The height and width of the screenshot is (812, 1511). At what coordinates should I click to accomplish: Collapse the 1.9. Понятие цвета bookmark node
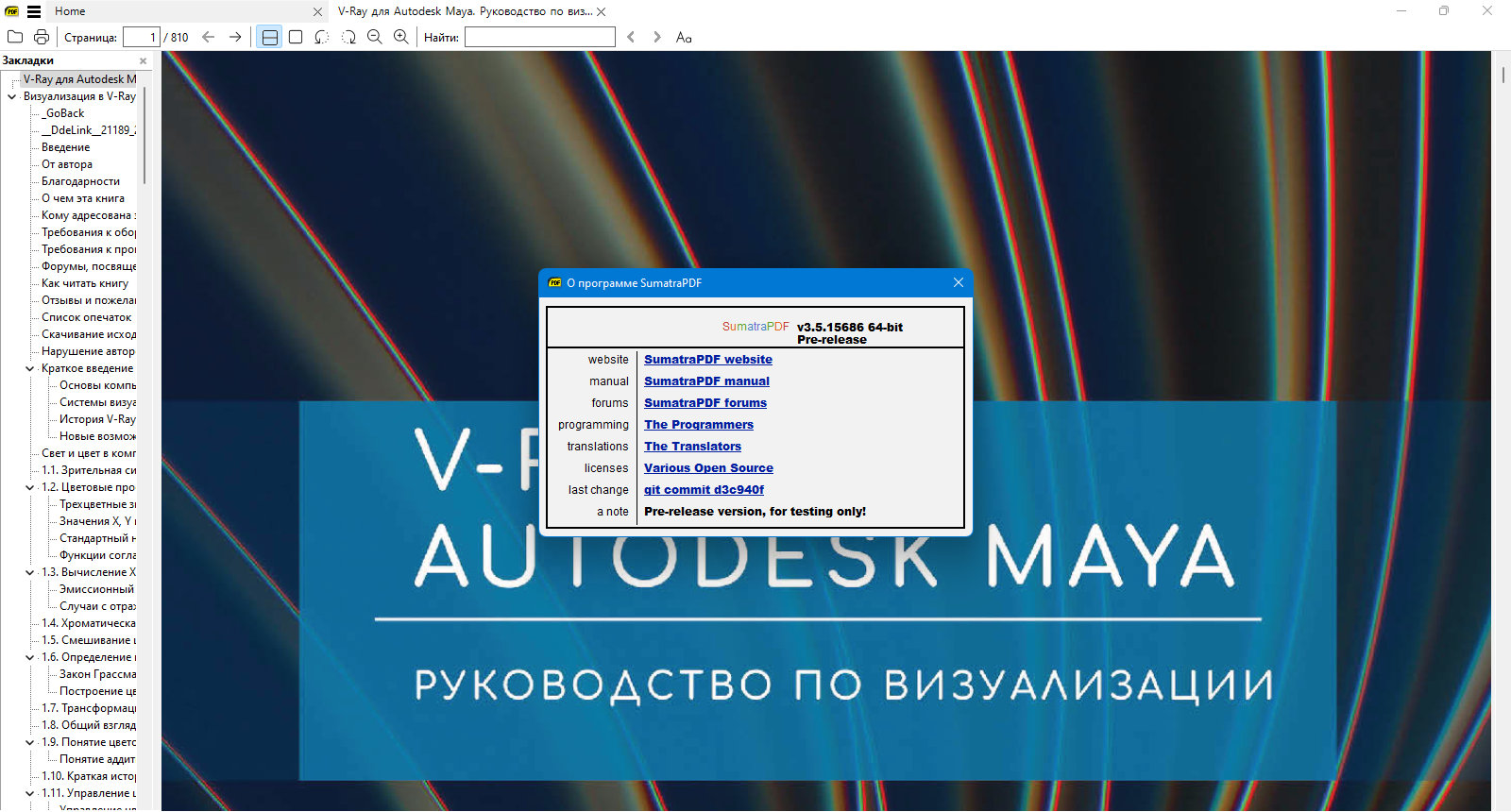[x=30, y=742]
